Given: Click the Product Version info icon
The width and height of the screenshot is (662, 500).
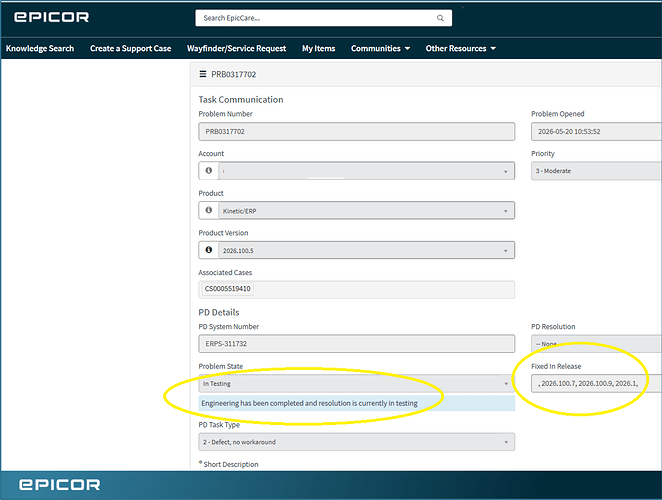Looking at the screenshot, I should point(209,250).
